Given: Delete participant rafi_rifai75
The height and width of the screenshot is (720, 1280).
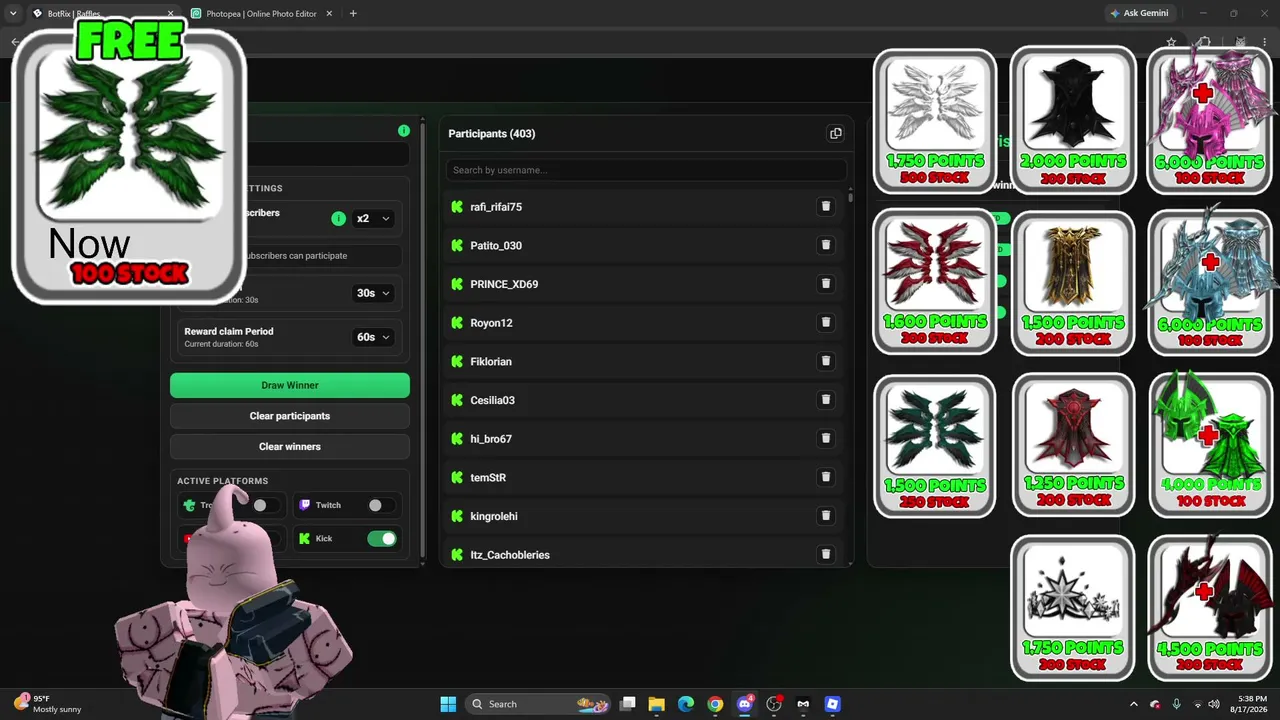Looking at the screenshot, I should [826, 207].
